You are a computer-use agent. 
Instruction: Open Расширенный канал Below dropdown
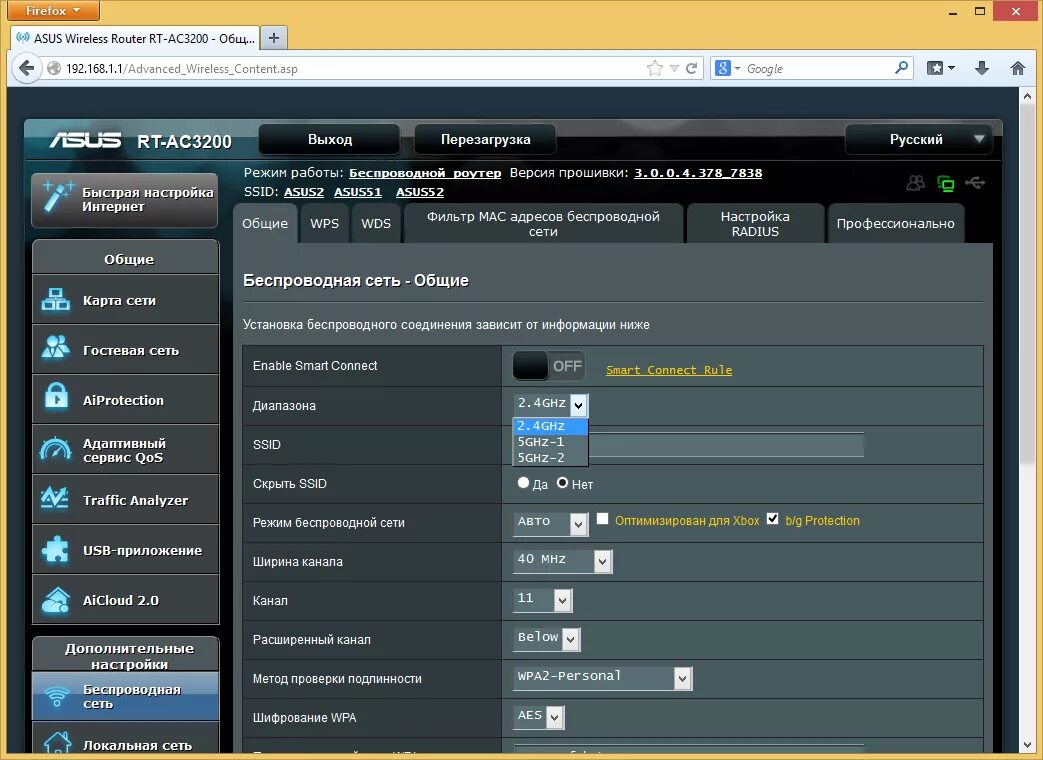pos(547,639)
